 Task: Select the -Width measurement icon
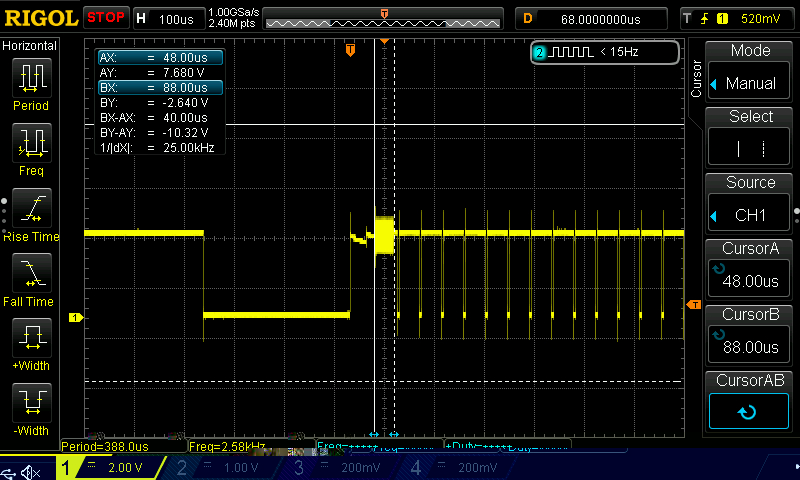click(x=32, y=402)
